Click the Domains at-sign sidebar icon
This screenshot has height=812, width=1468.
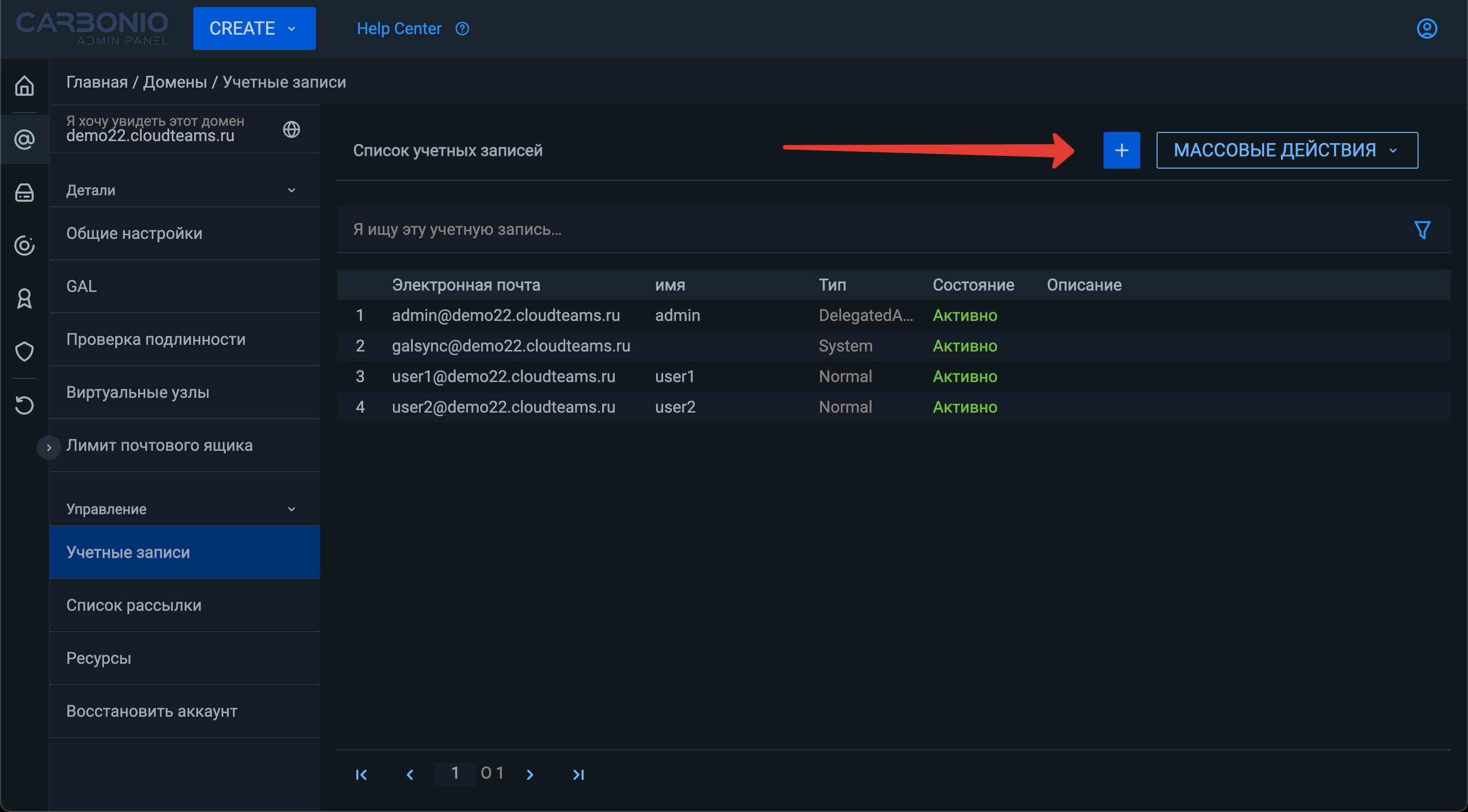click(x=24, y=140)
